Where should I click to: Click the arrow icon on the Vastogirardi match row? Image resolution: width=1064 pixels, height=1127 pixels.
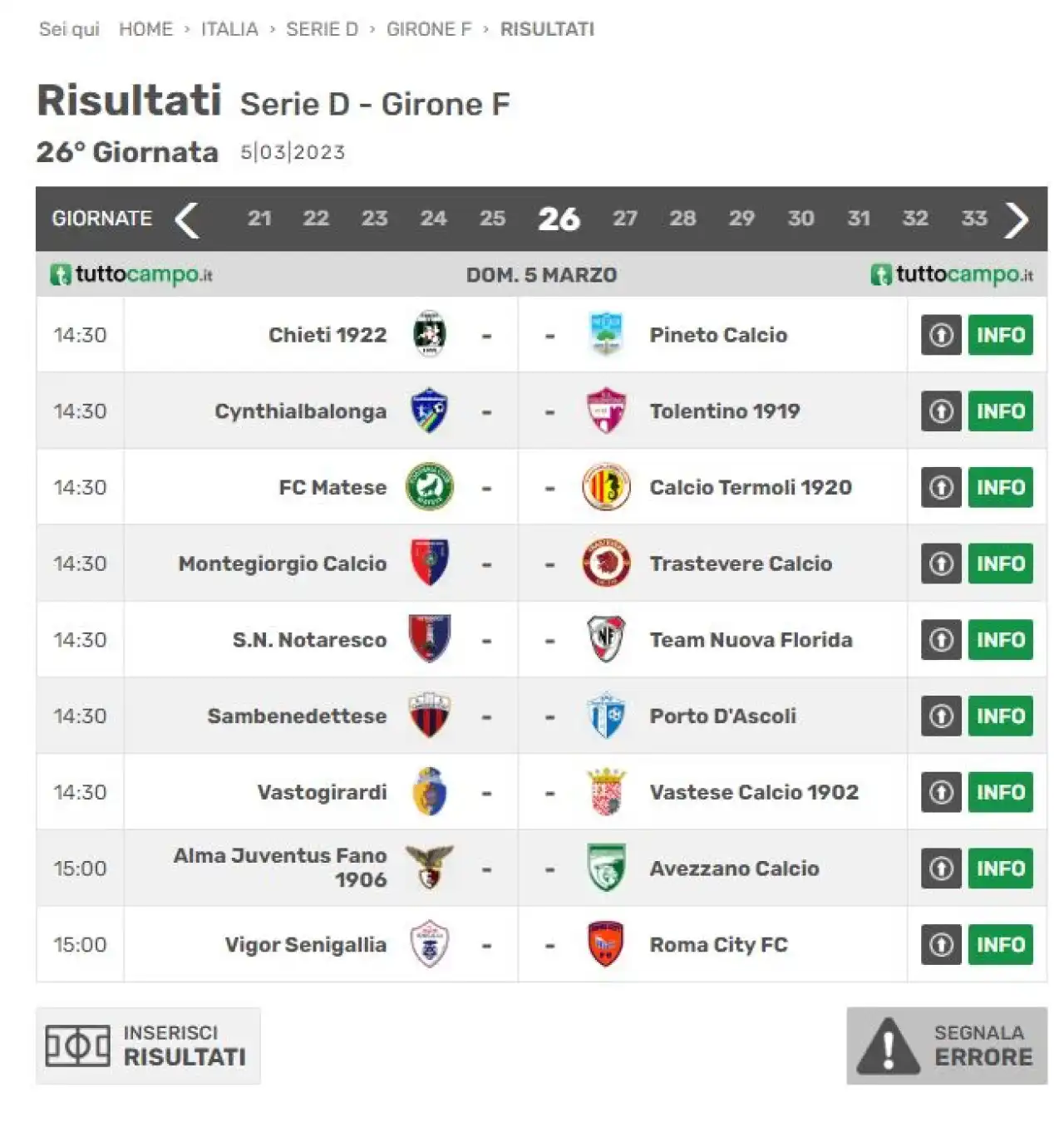click(x=941, y=792)
